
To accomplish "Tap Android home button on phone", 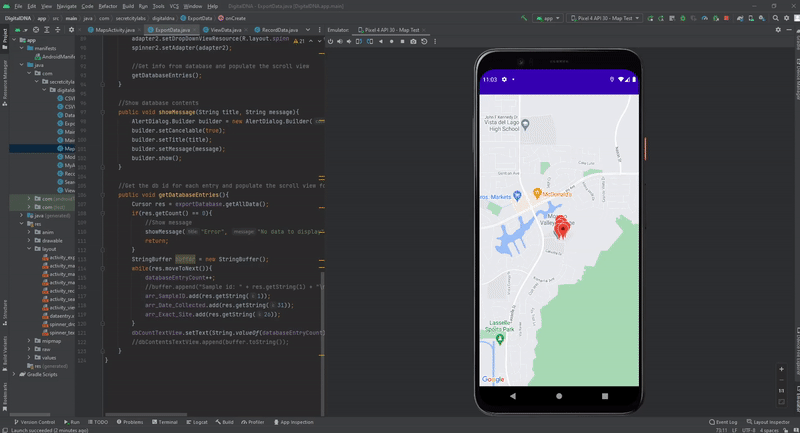I will coord(559,396).
